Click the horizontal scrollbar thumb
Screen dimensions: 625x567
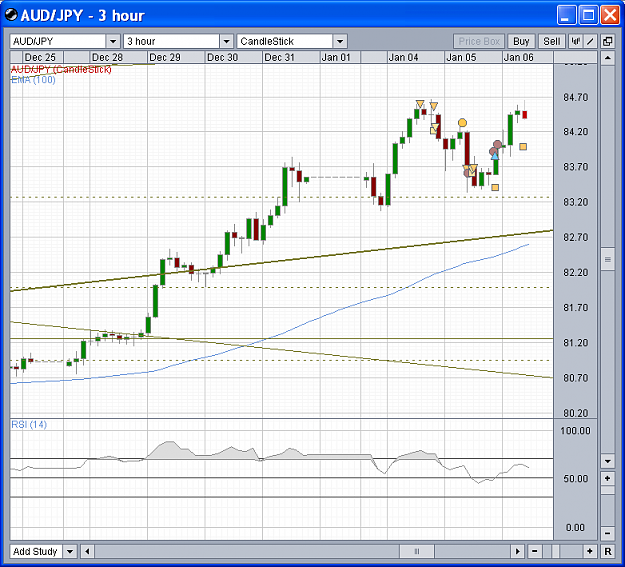tap(417, 552)
